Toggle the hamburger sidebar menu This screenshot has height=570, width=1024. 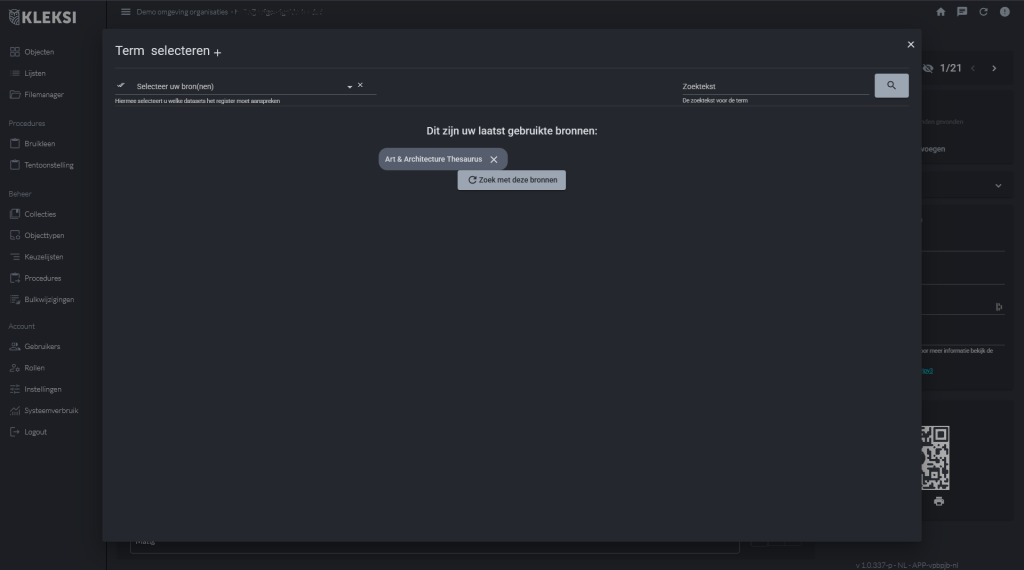coord(125,12)
